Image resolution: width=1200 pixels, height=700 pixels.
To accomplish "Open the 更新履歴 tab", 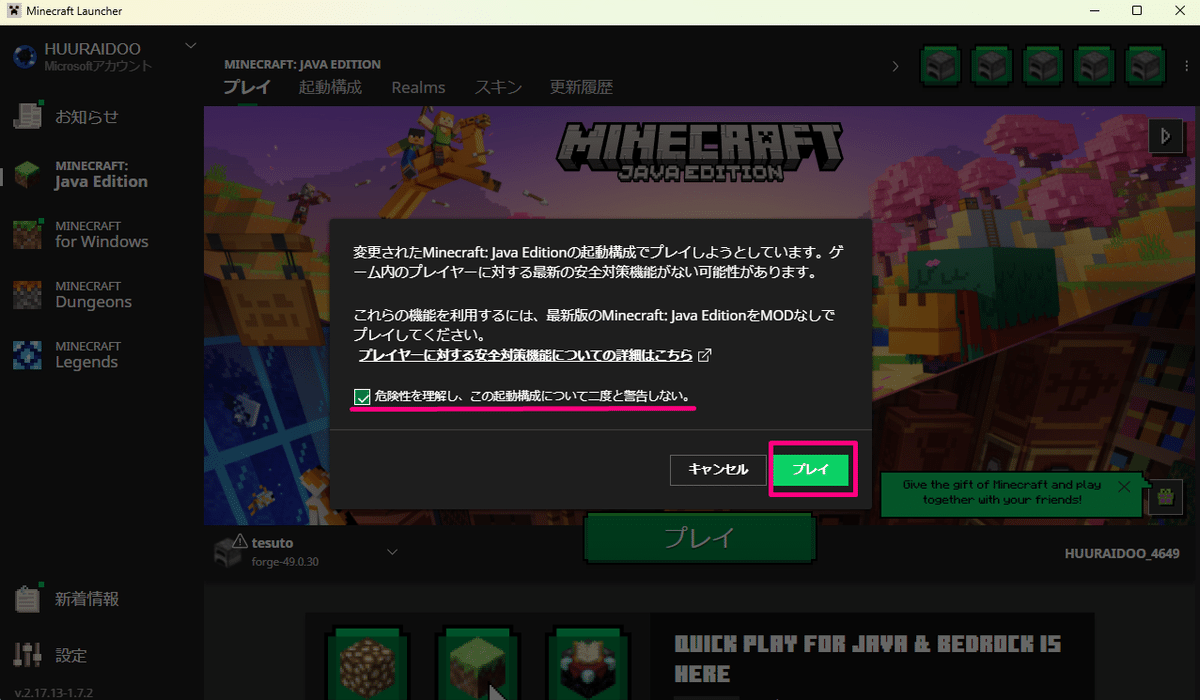I will tap(581, 87).
